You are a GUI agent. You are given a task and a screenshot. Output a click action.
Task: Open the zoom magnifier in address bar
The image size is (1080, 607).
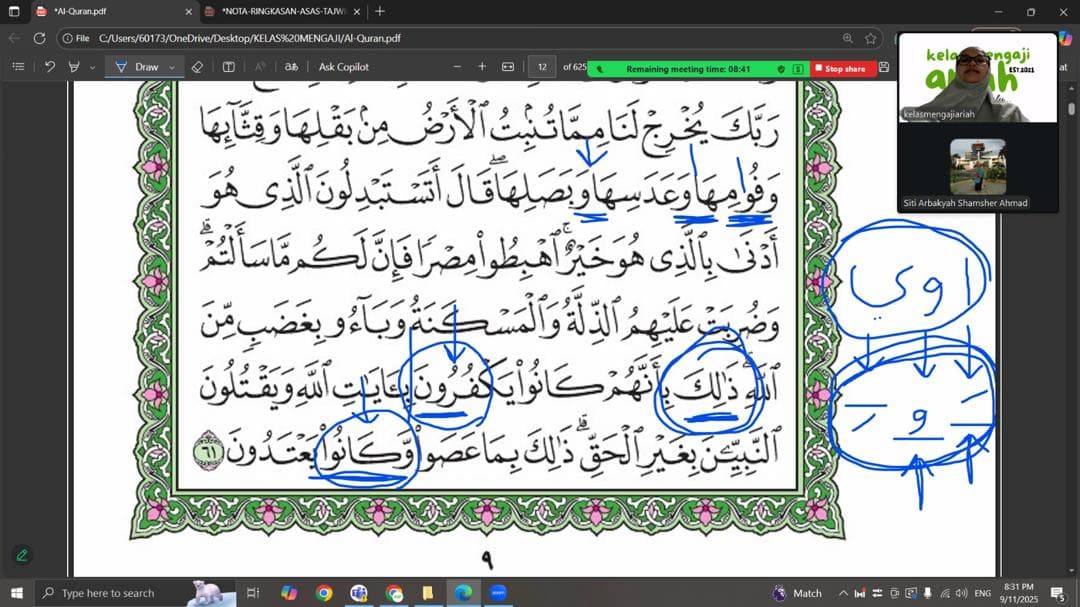pos(847,39)
